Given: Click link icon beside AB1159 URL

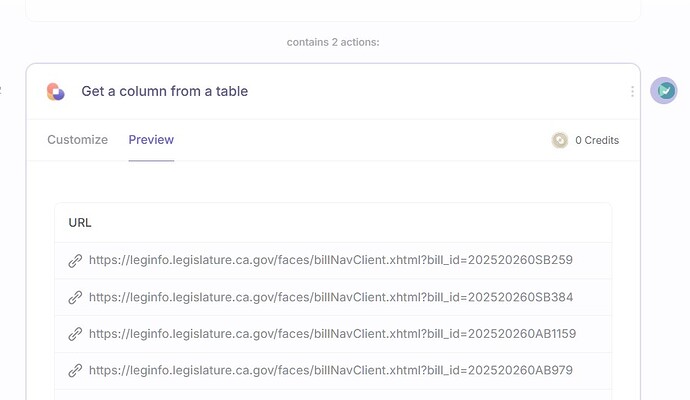Looking at the screenshot, I should (x=75, y=334).
